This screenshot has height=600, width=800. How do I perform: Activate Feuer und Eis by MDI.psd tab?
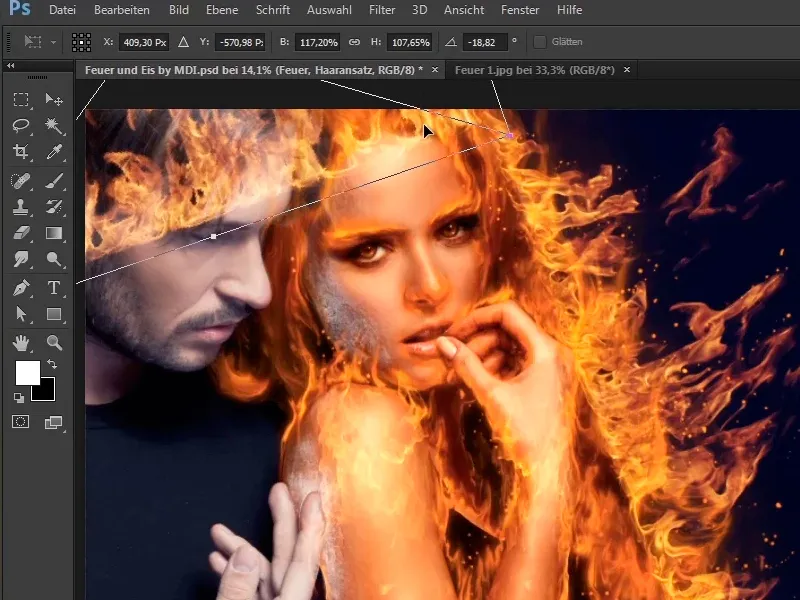coord(254,70)
